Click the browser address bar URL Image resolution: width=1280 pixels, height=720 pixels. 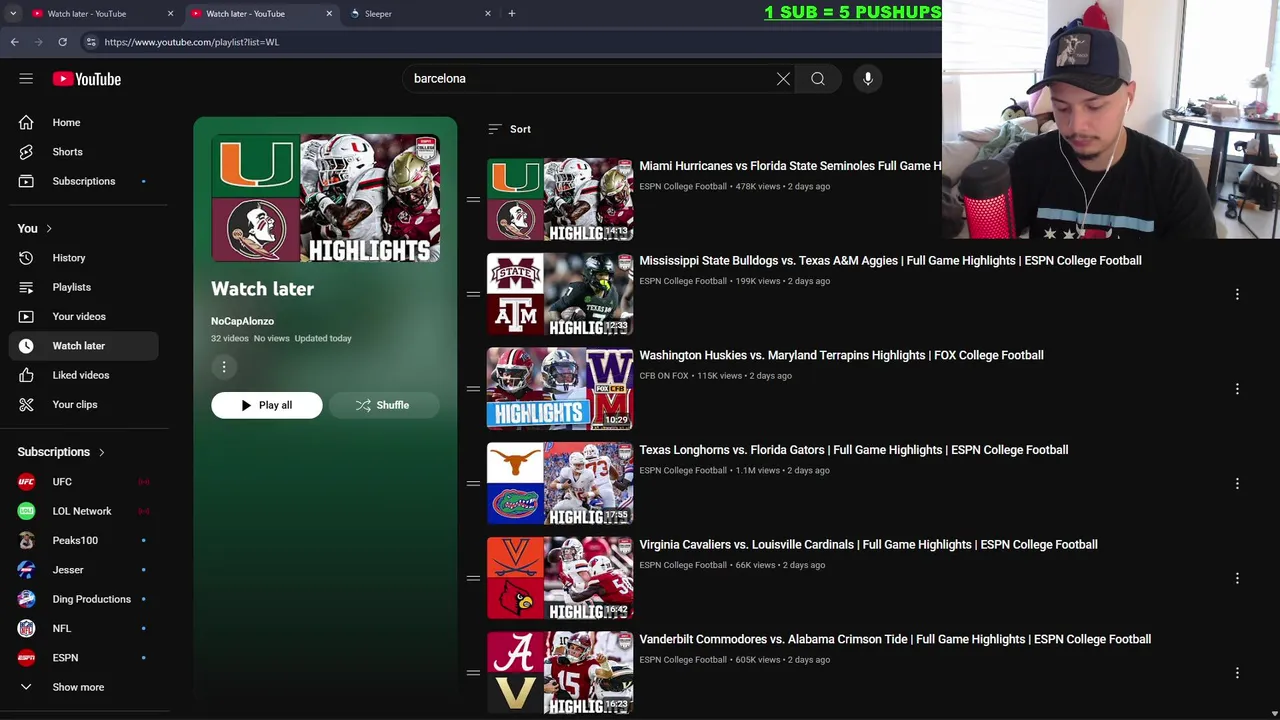(x=191, y=42)
